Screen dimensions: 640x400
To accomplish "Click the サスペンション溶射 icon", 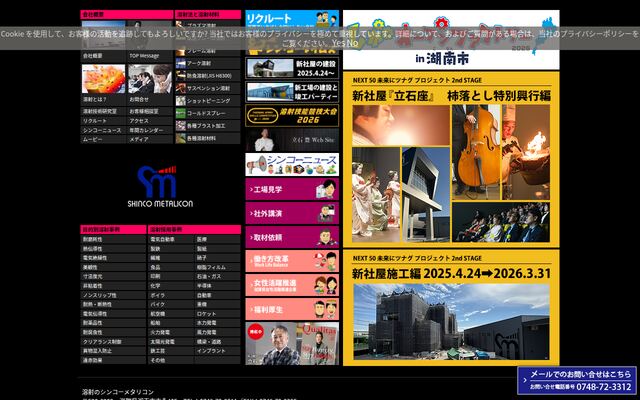I will pos(180,88).
